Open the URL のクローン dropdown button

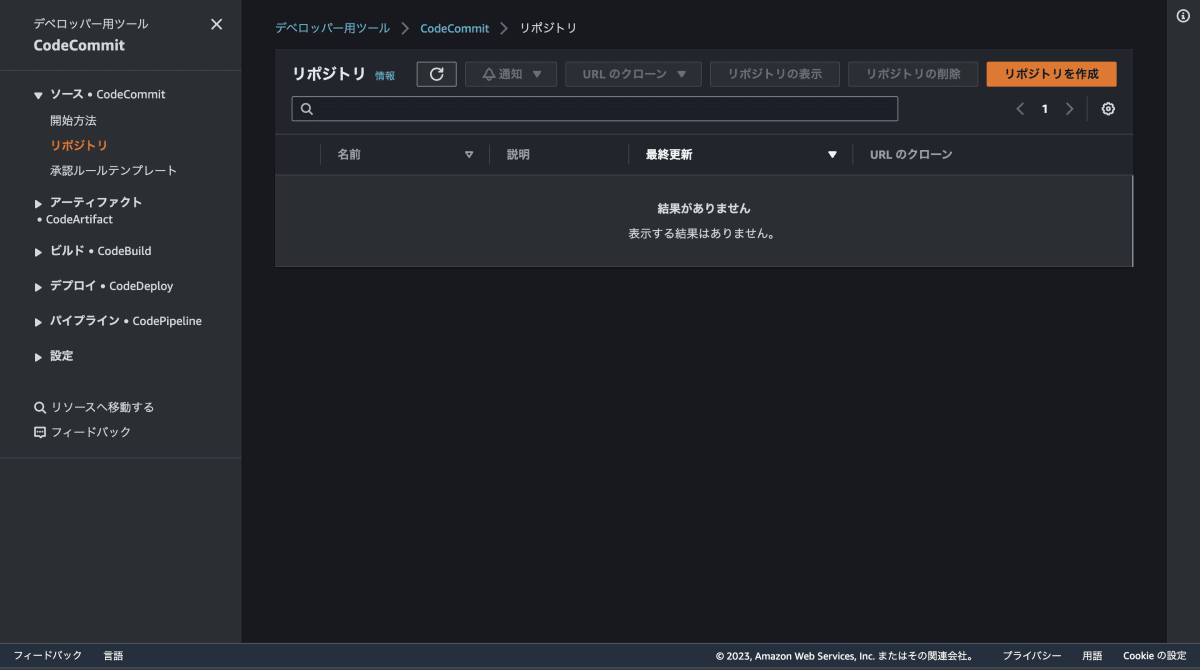click(634, 74)
